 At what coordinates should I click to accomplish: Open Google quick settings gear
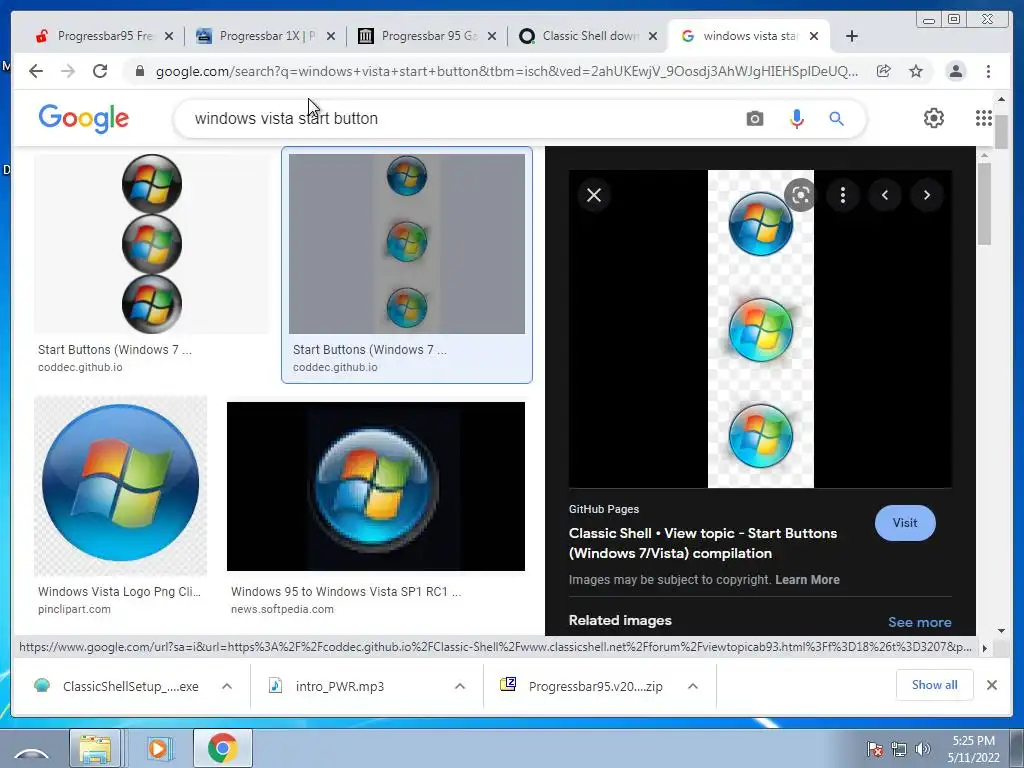(x=933, y=118)
